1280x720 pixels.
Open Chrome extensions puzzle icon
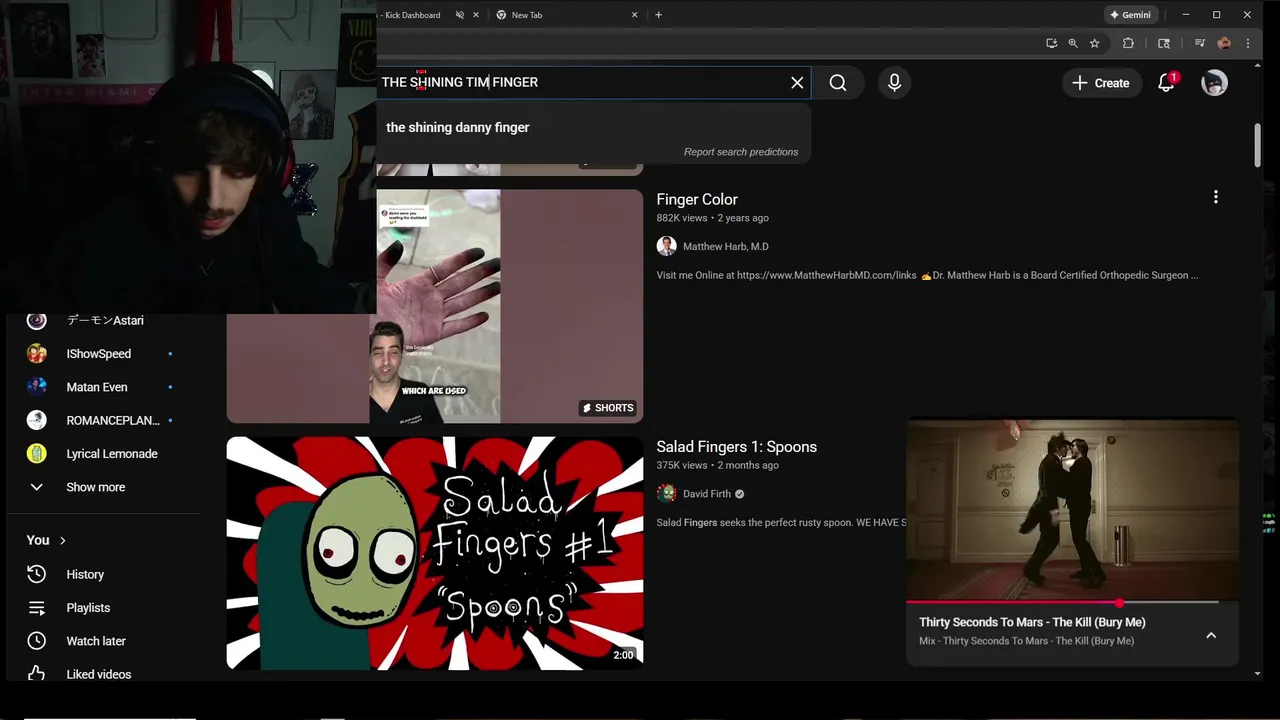(1128, 43)
